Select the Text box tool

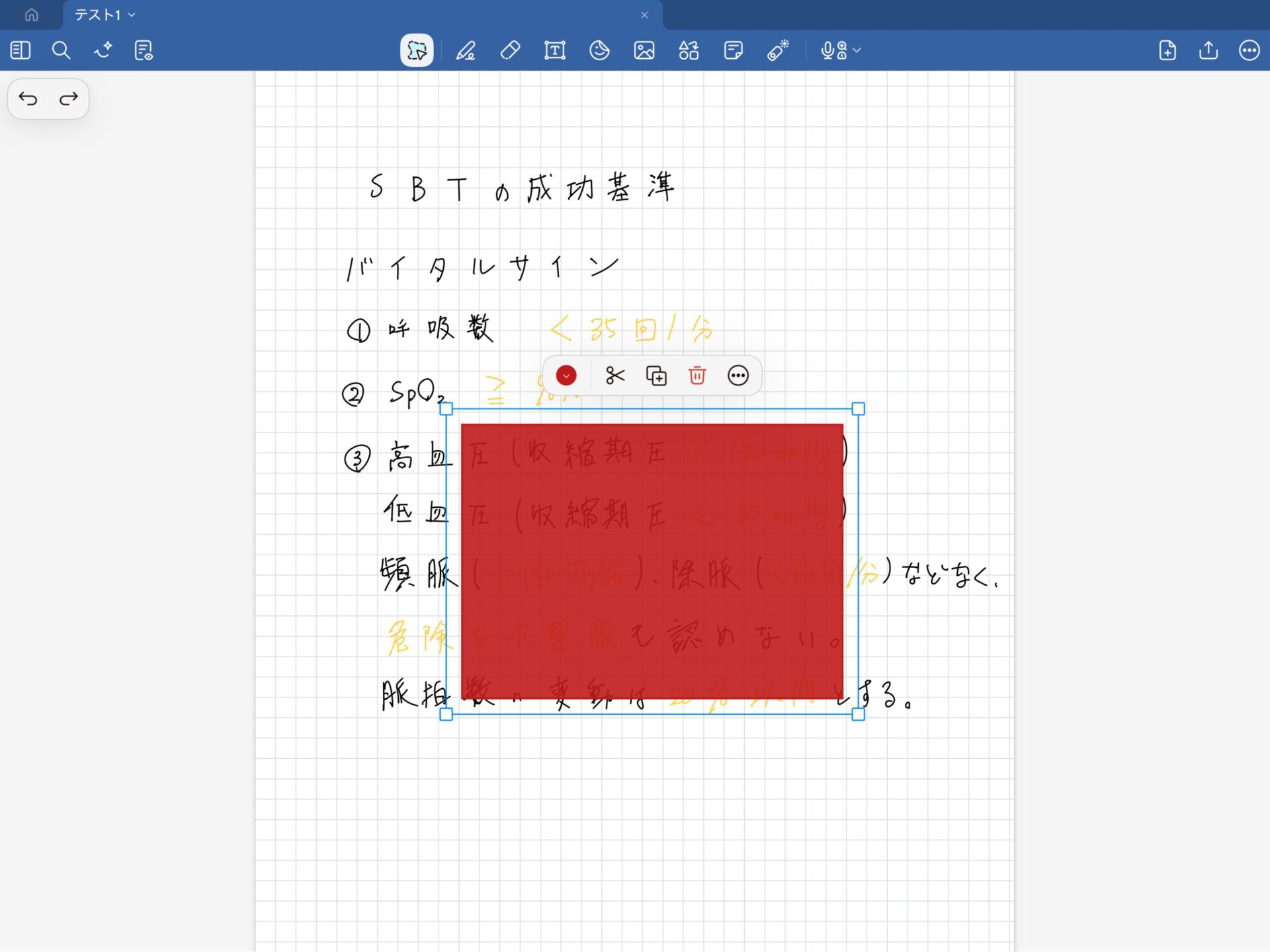[554, 50]
